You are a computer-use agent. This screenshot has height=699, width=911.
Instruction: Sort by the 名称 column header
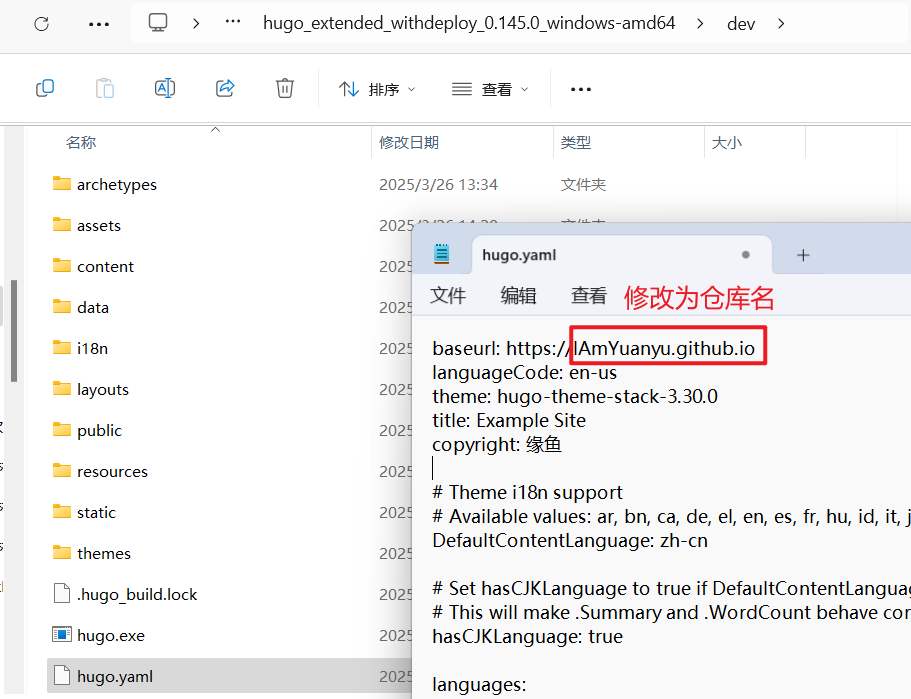[81, 142]
